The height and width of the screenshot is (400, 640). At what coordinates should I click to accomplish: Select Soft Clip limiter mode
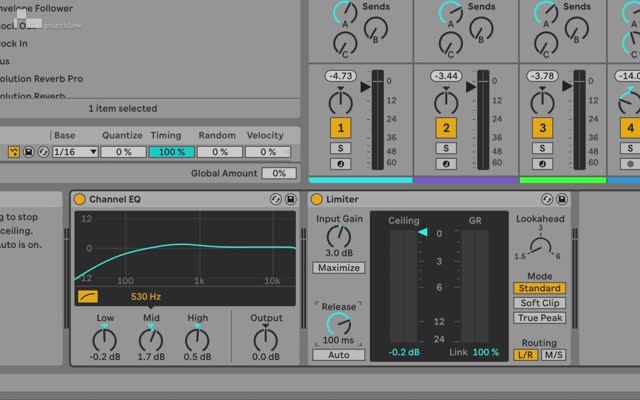[x=540, y=303]
